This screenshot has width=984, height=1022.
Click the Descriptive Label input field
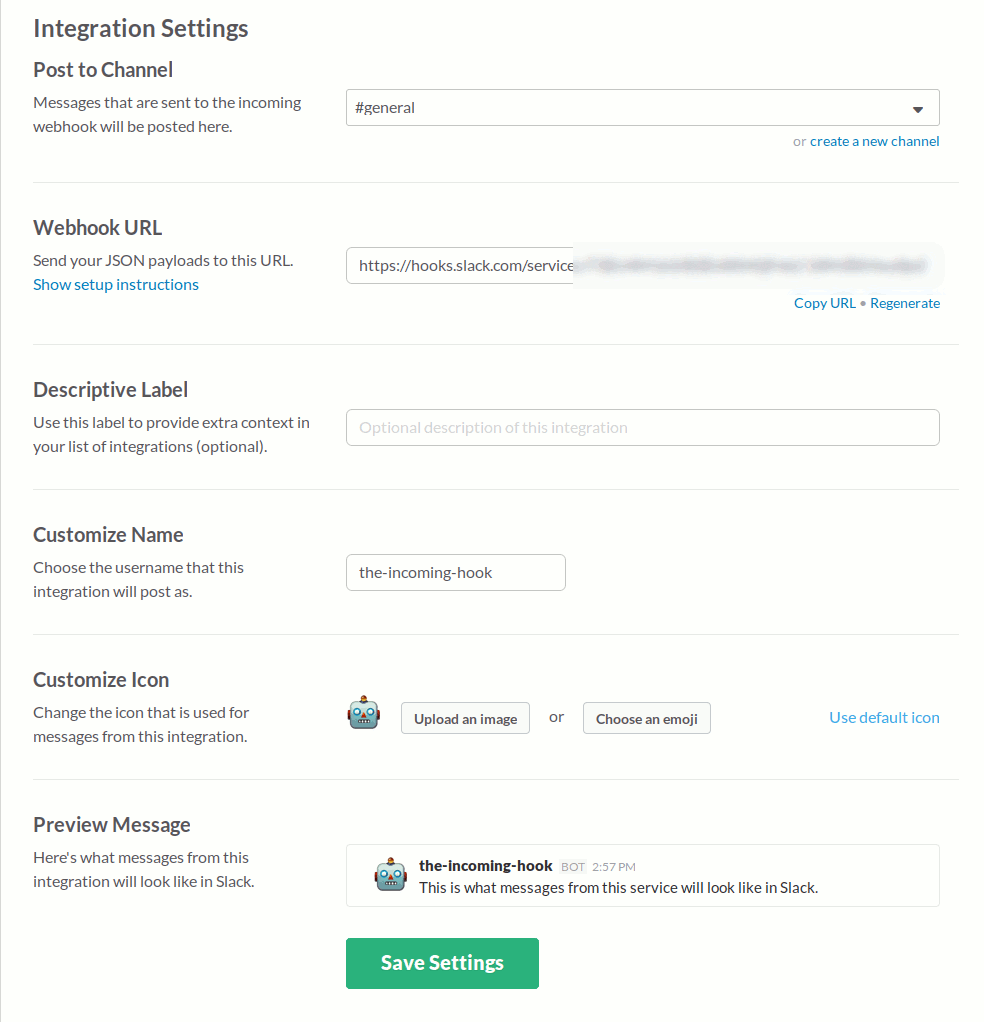(642, 427)
